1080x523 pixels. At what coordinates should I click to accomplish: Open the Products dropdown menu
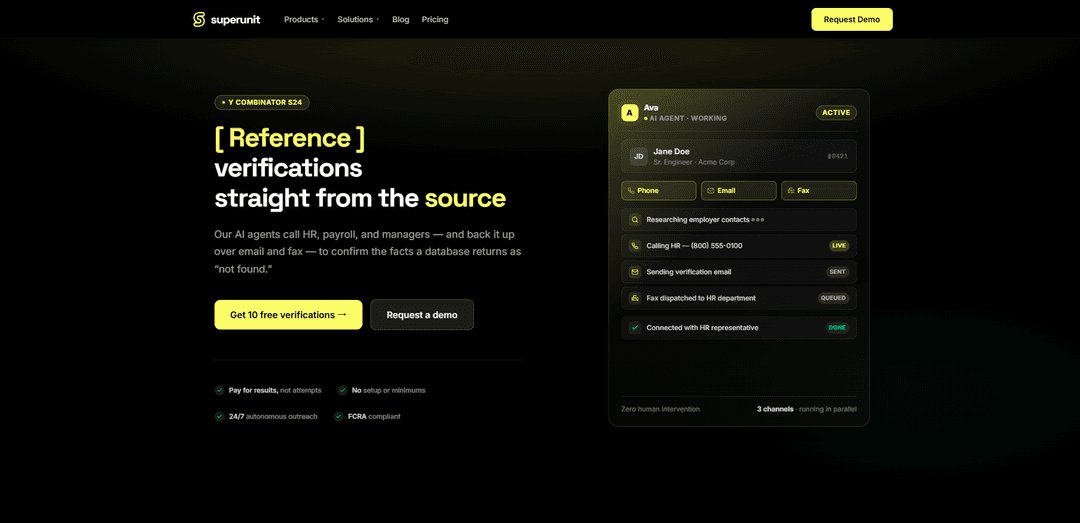(304, 19)
